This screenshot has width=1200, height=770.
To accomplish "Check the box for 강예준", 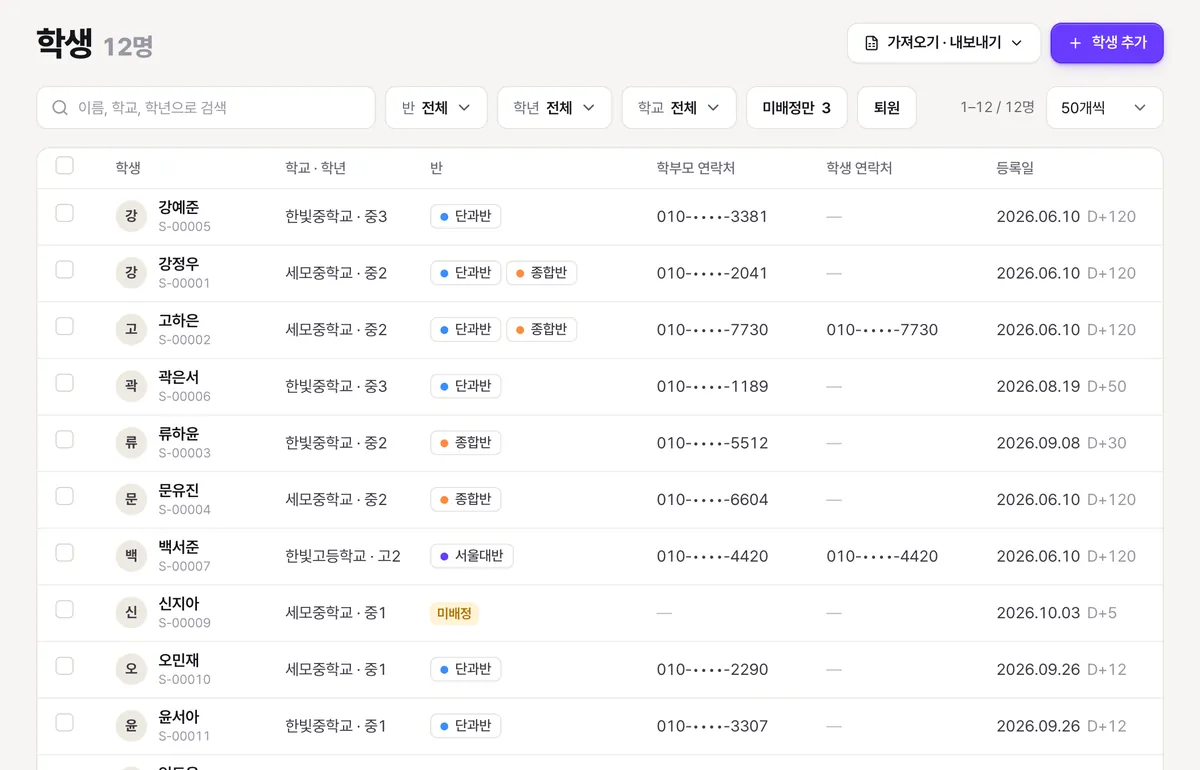I will click(x=64, y=213).
